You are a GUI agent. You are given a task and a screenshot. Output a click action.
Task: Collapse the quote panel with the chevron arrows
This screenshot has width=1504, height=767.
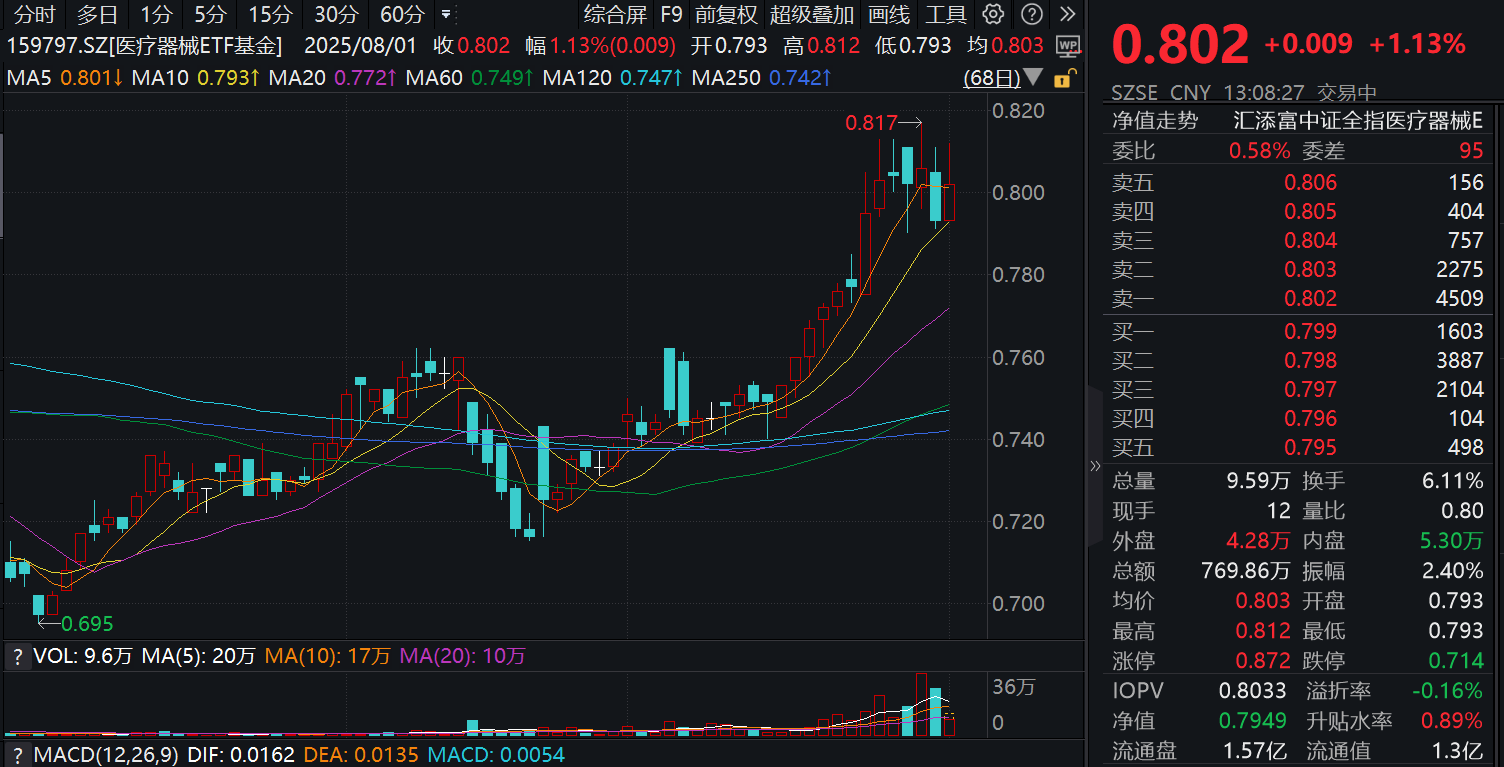1096,465
